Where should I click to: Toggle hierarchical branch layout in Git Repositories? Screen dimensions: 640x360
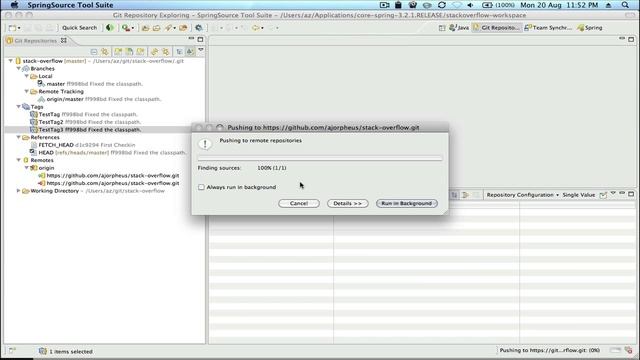pos(179,52)
